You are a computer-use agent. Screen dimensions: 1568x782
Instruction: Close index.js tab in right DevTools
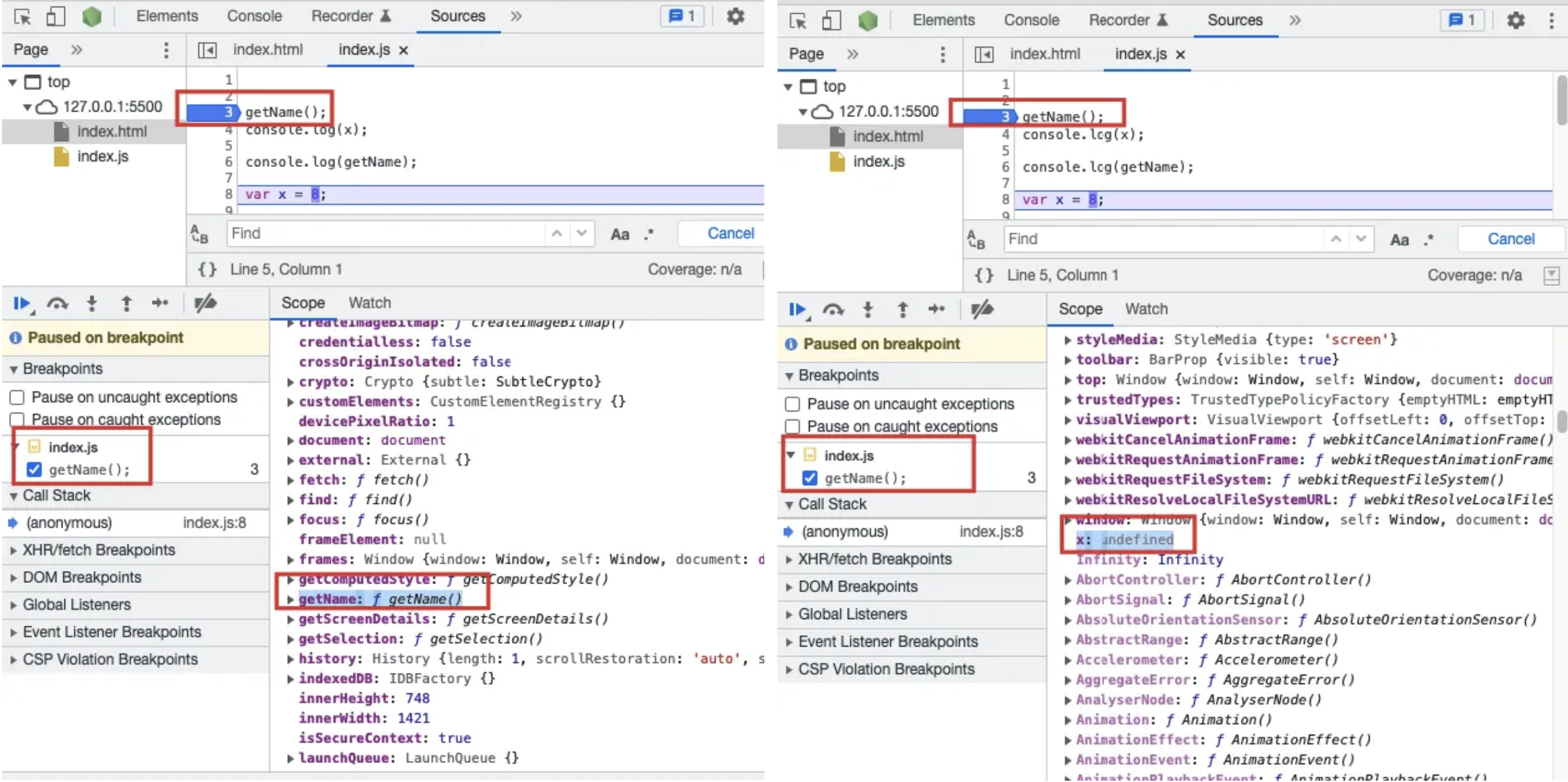[x=1180, y=55]
